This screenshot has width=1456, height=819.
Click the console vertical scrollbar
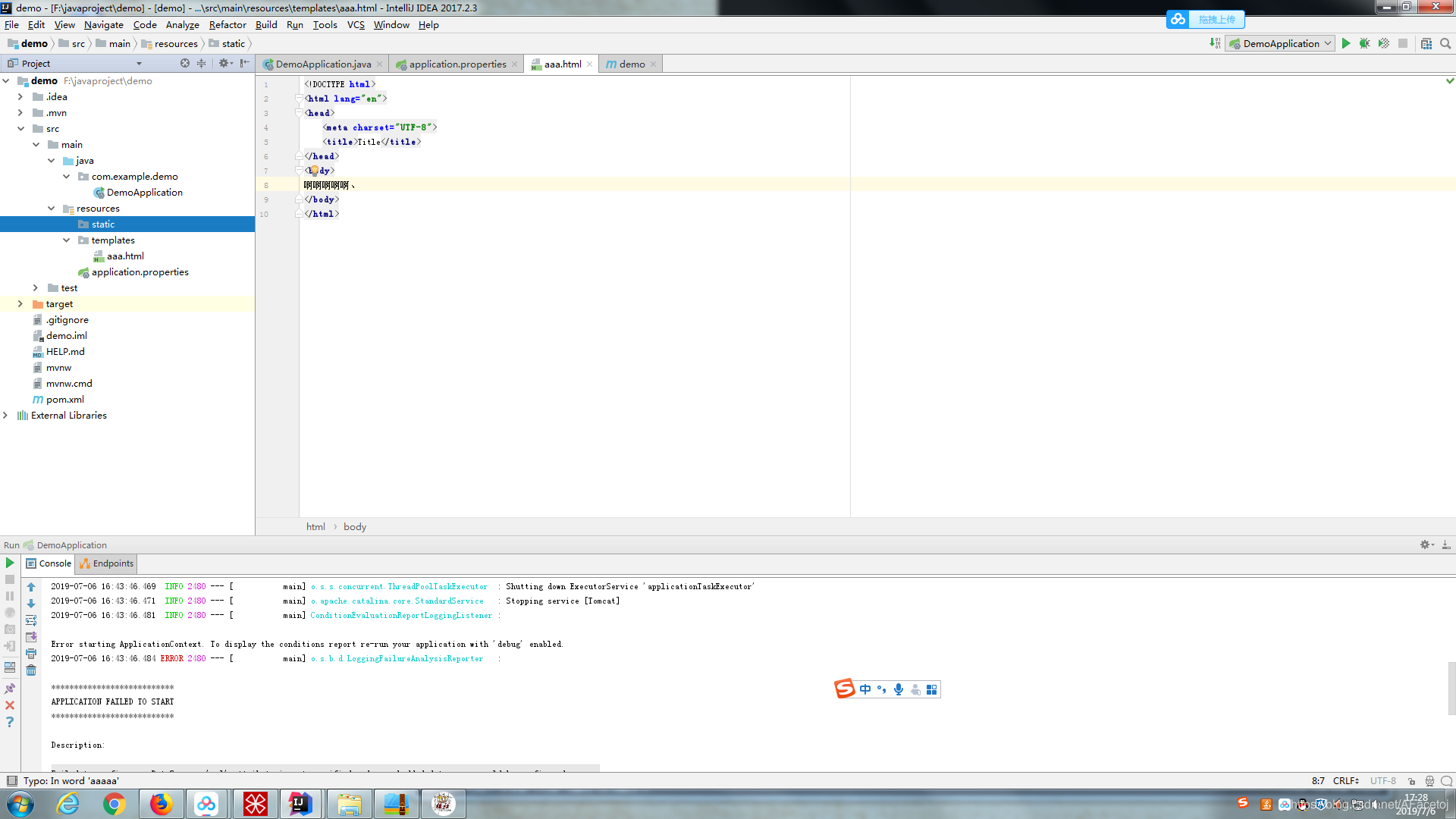(x=1451, y=687)
